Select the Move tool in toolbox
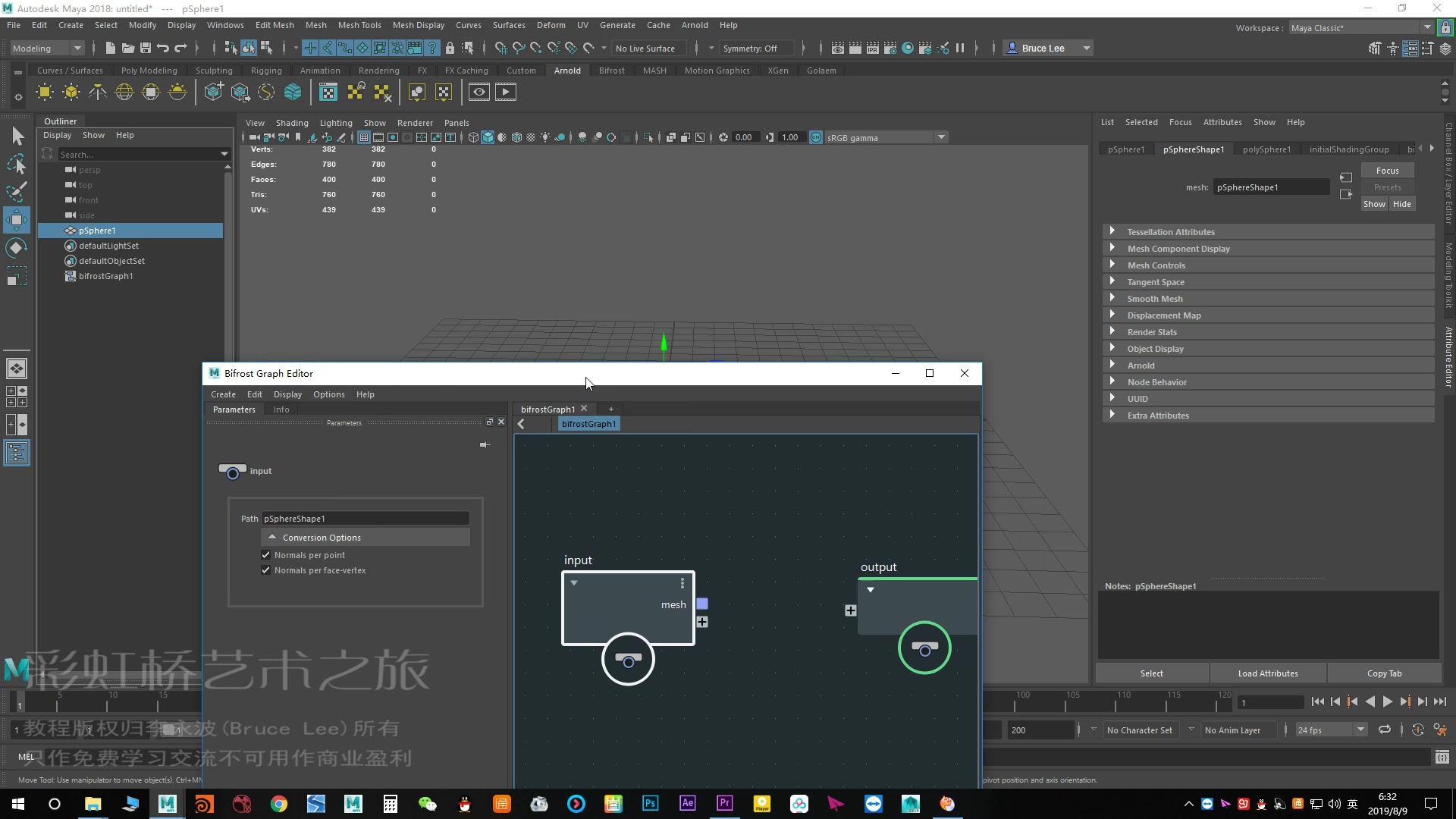This screenshot has height=819, width=1456. pos(16,220)
